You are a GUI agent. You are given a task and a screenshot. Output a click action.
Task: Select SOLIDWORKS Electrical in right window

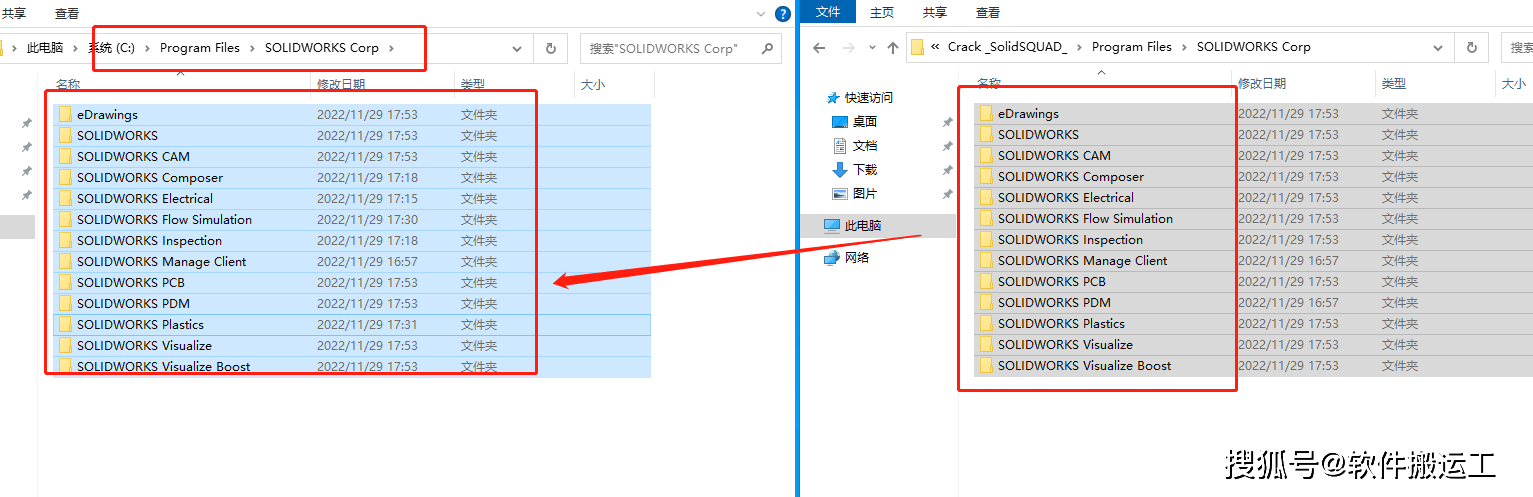1253,198
